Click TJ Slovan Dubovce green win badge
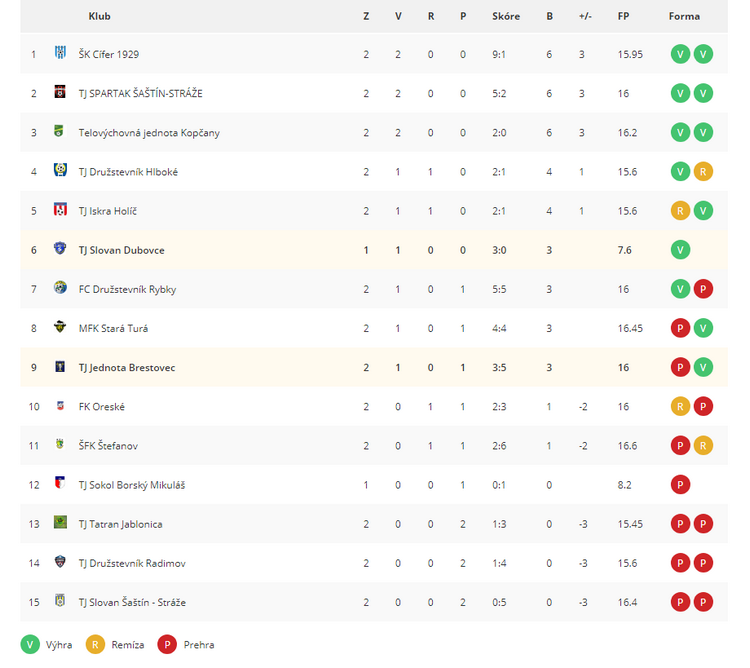This screenshot has height=668, width=750. 680,250
